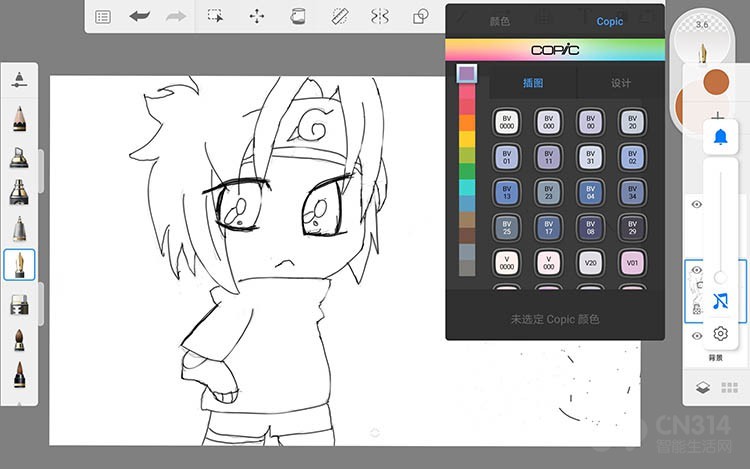Viewport: 750px width, 469px height.
Task: Toggle visibility eye of top layer
Action: [x=697, y=205]
